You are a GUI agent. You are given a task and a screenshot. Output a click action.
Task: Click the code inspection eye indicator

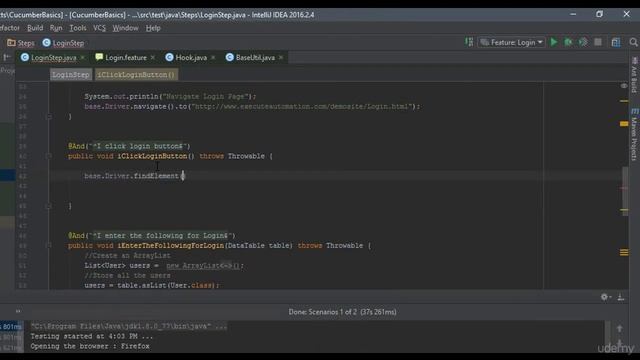(624, 86)
